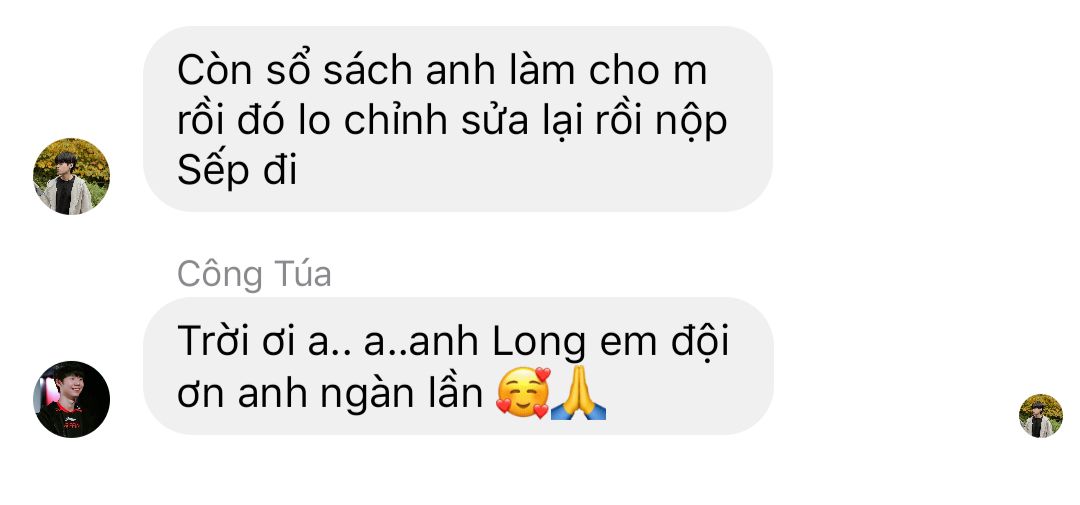Click the word "Còn" starting the first message
This screenshot has width=1080, height=505.
[215, 70]
